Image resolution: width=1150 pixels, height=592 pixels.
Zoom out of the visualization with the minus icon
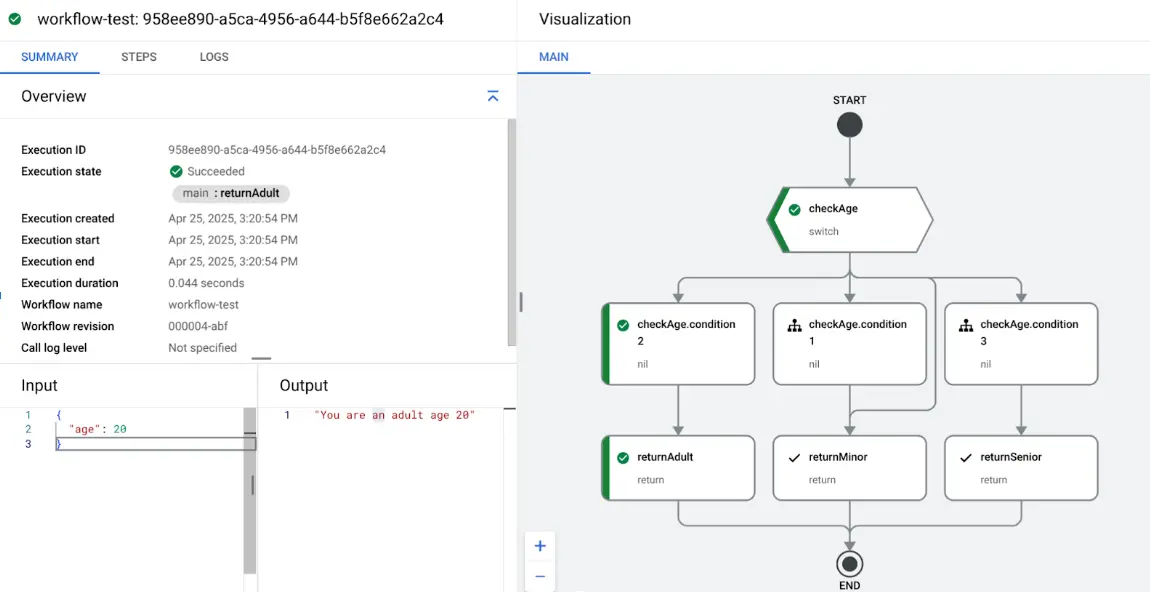pyautogui.click(x=539, y=576)
